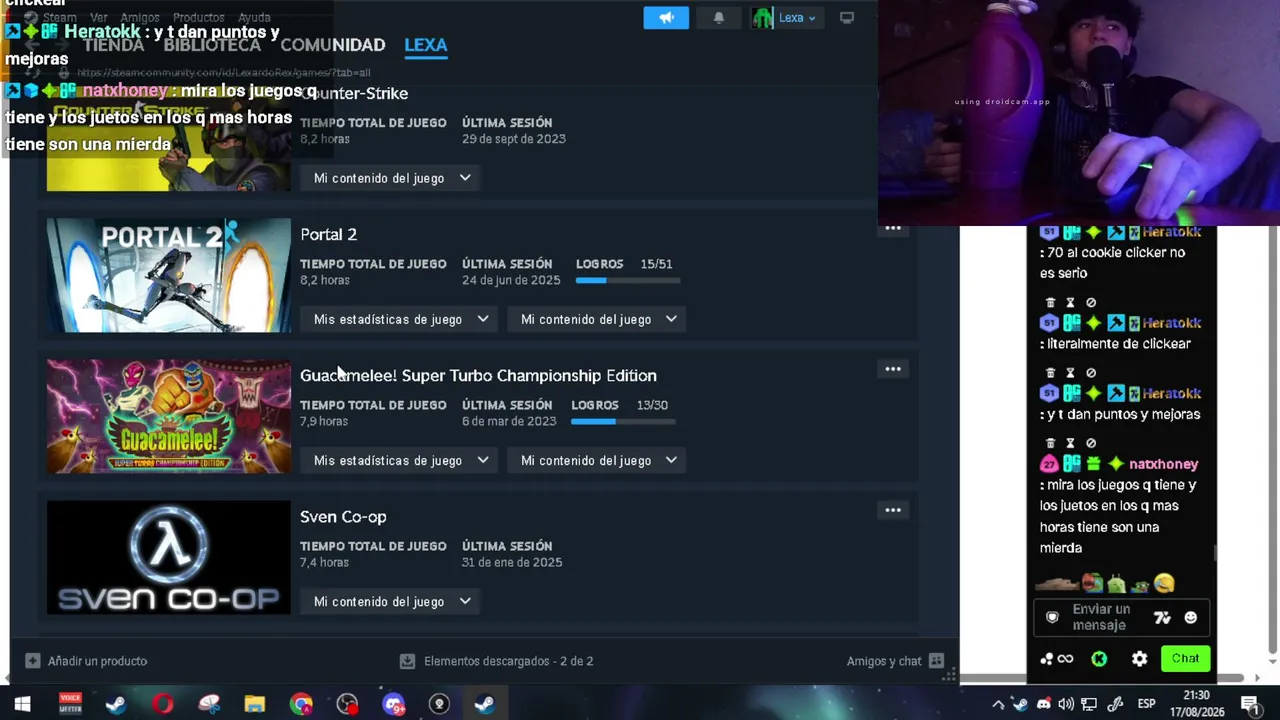Open the Lexa account dropdown
Image resolution: width=1280 pixels, height=720 pixels.
point(785,18)
